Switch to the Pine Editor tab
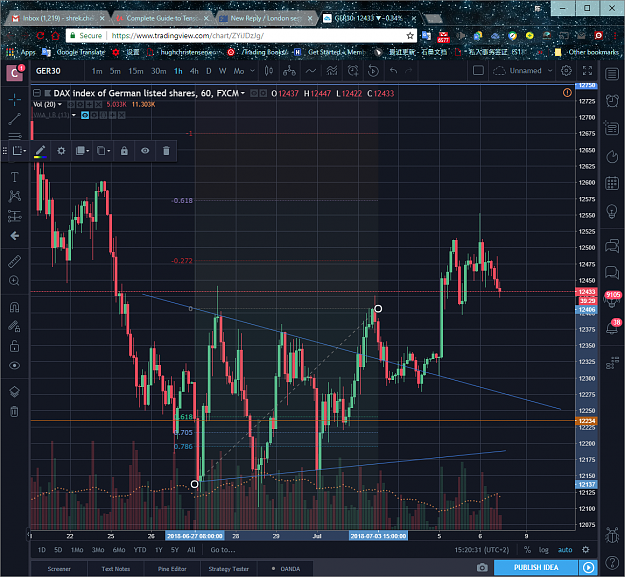 (172, 569)
